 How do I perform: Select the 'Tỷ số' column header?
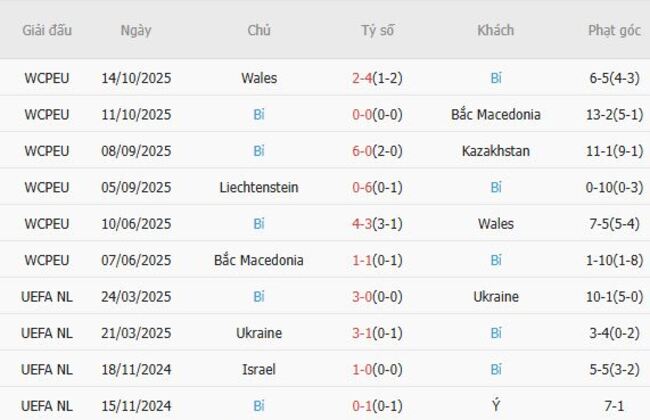(377, 30)
